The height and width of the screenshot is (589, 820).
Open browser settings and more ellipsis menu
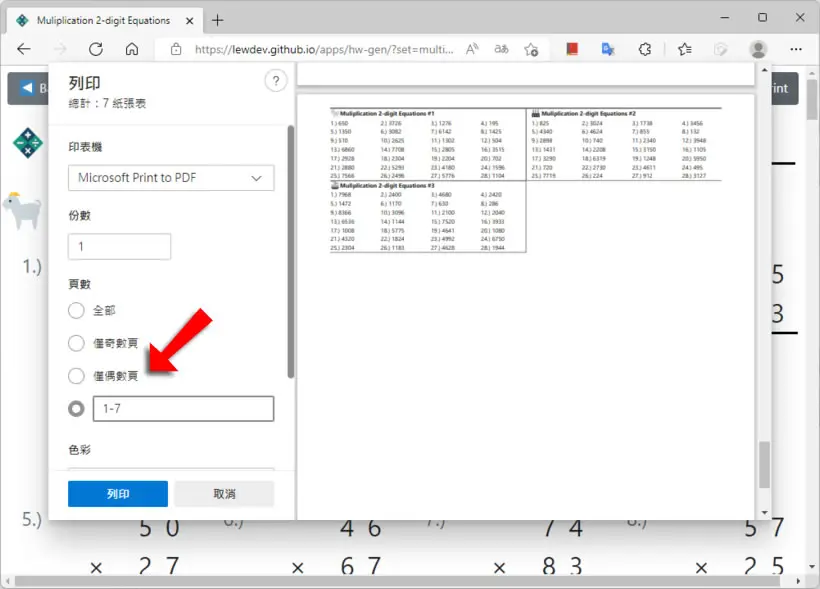(x=796, y=49)
